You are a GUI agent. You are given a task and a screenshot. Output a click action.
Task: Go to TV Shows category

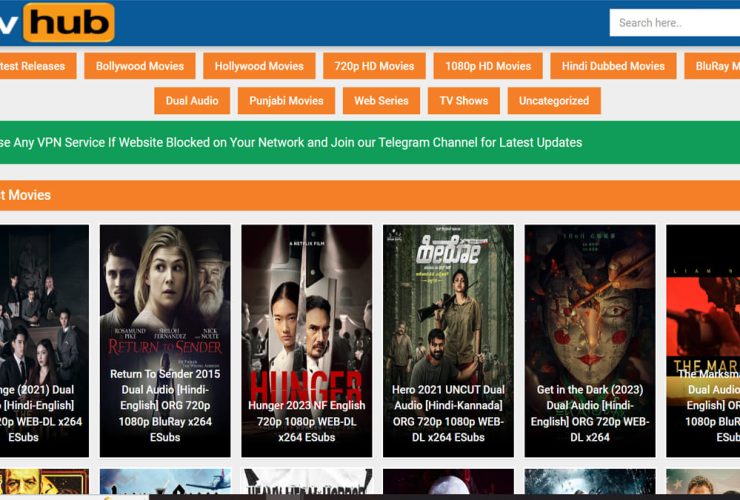click(464, 101)
